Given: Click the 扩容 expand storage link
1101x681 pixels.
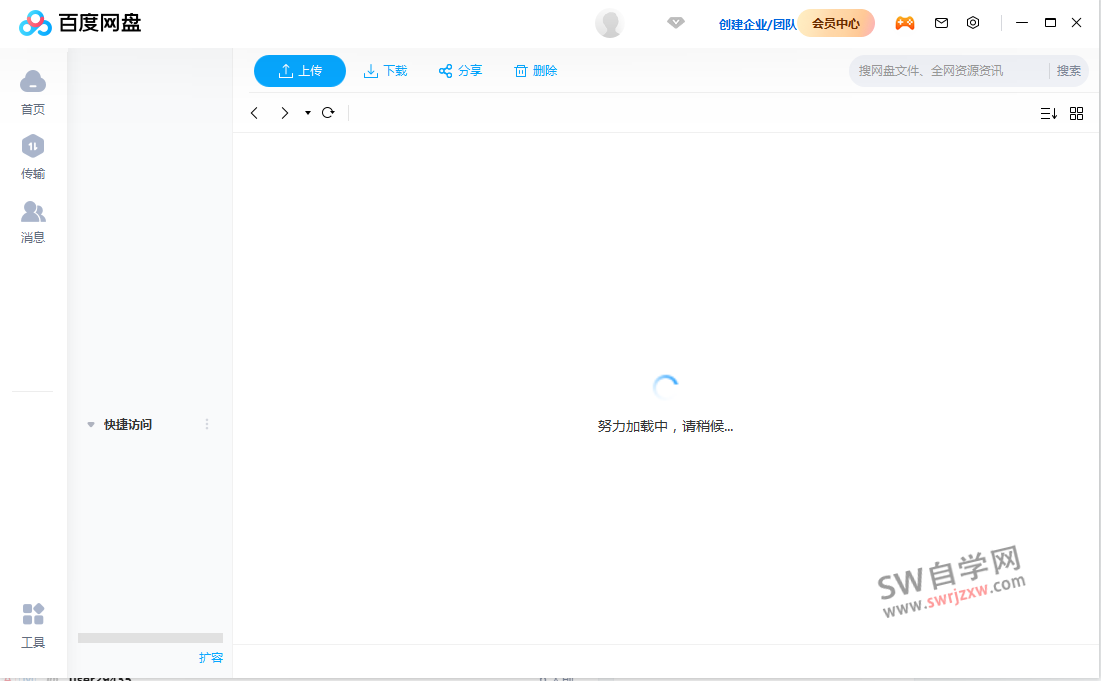Looking at the screenshot, I should (211, 658).
